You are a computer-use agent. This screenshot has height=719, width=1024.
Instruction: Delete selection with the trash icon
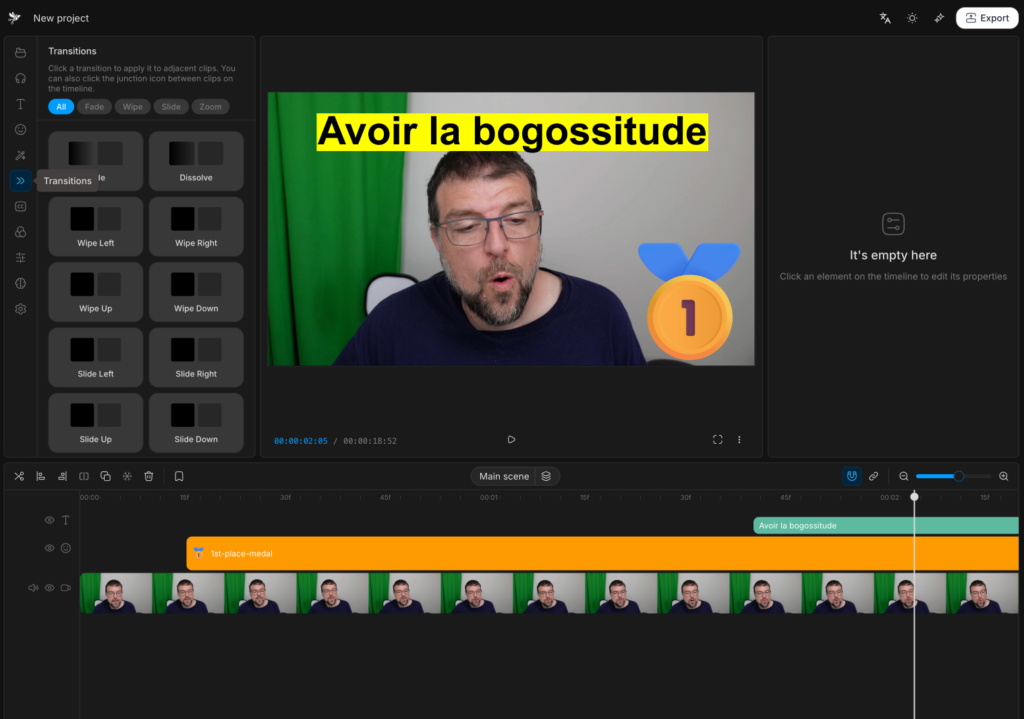149,477
